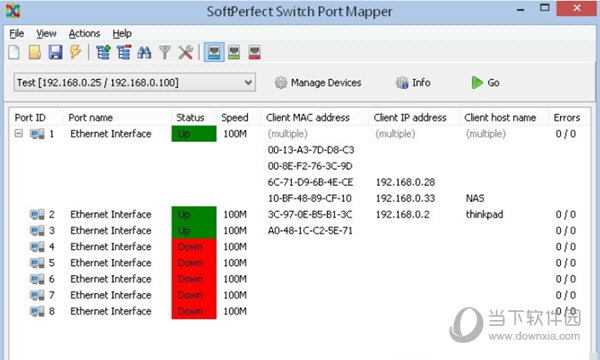
Task: Toggle show all ports blue icon
Action: (x=214, y=52)
